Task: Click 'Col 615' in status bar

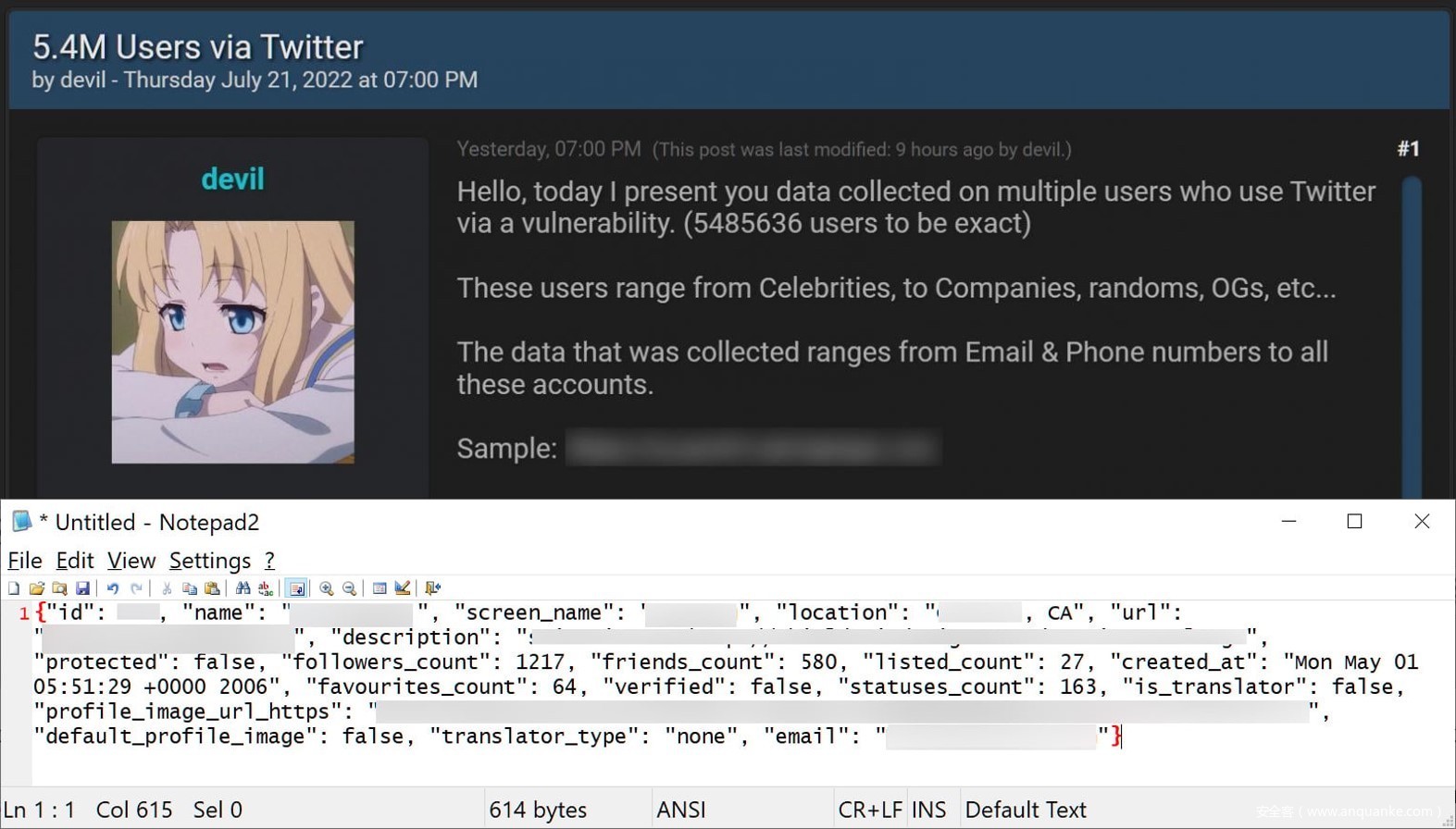Action: pos(134,810)
